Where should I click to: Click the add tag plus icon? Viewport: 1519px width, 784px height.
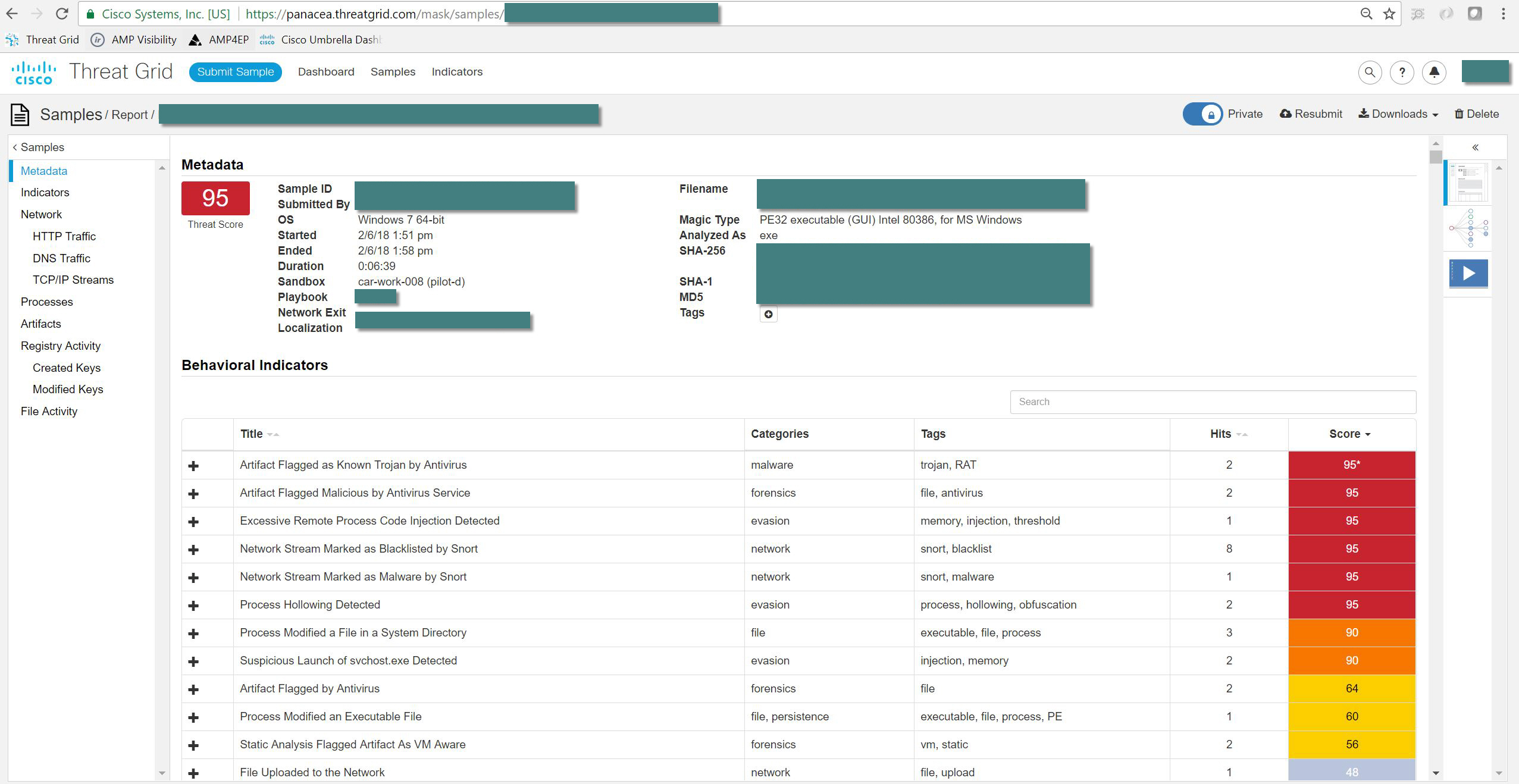tap(768, 314)
